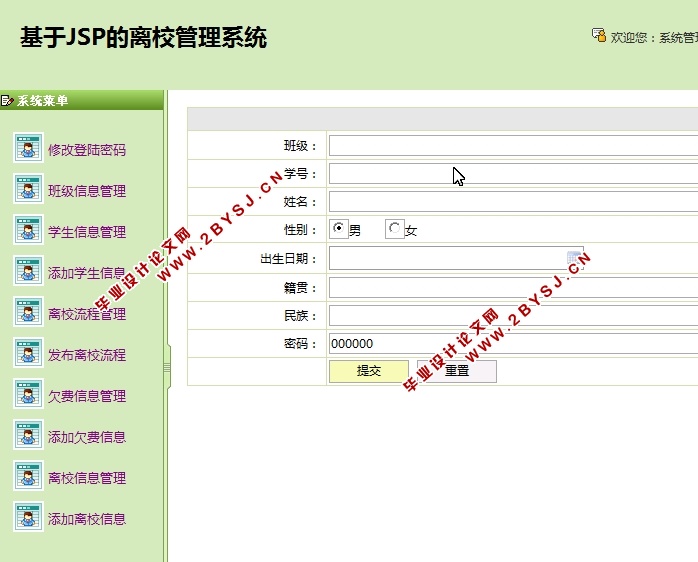The height and width of the screenshot is (562, 698).
Task: Open the calendar picker in 出生日期 field
Action: coord(574,258)
